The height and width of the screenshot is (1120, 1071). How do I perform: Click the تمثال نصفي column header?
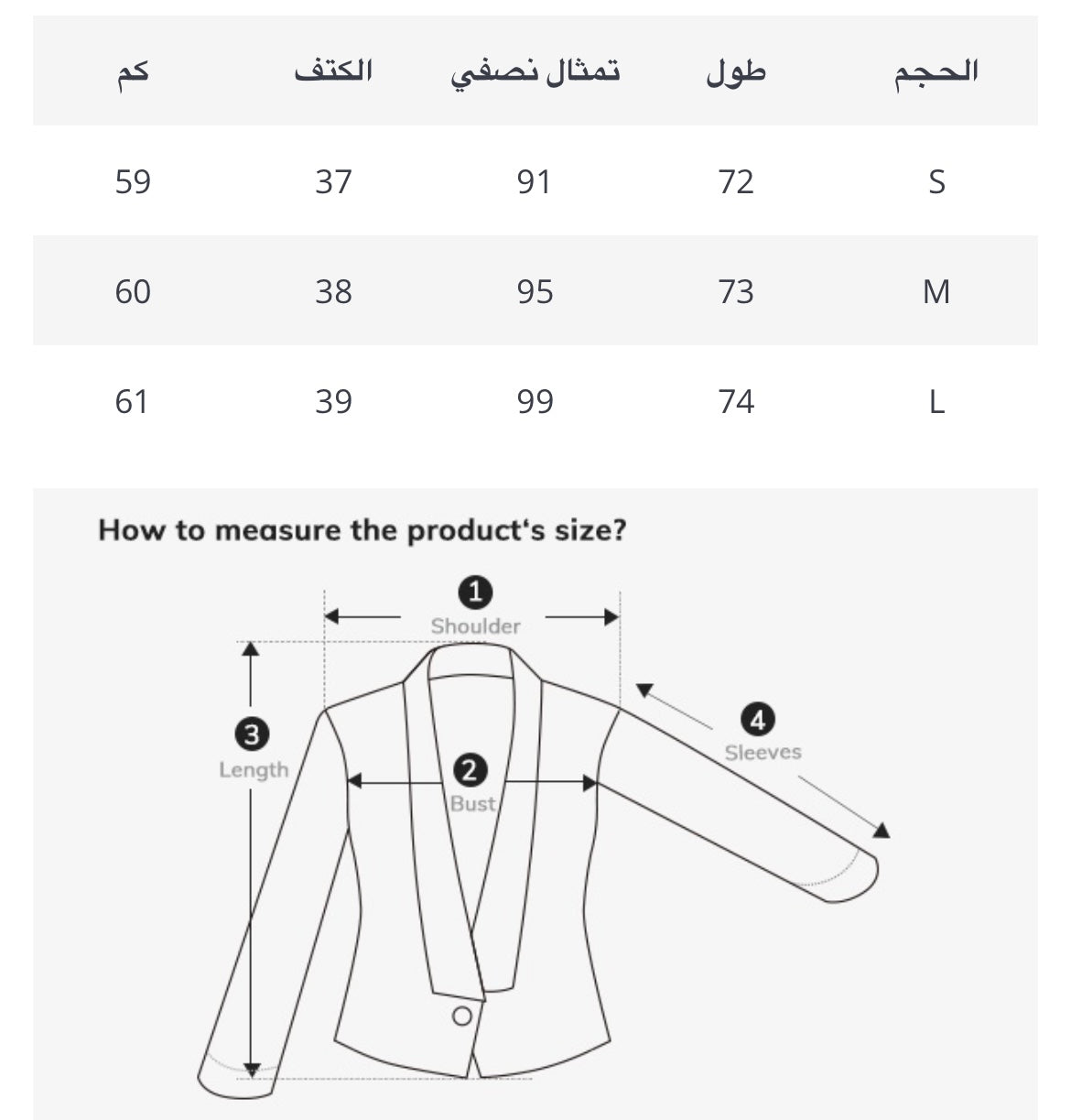pyautogui.click(x=535, y=71)
